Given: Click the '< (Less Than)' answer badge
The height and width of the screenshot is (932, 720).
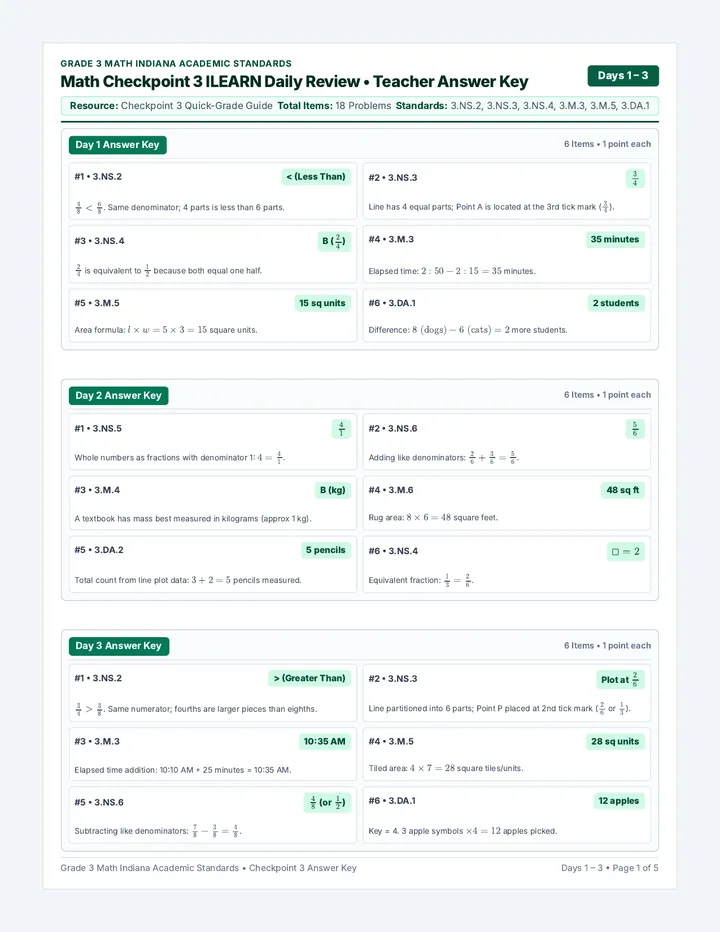Looking at the screenshot, I should click(x=316, y=177).
